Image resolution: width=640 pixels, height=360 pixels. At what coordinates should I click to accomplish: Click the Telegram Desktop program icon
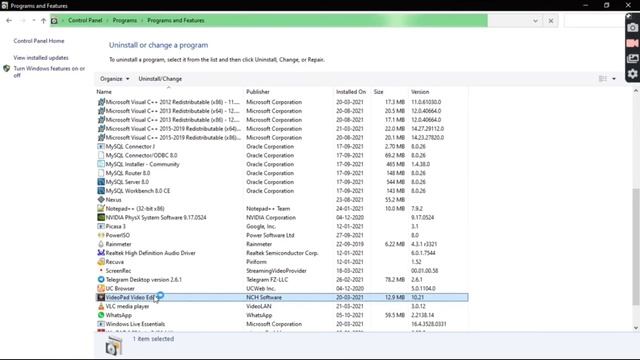101,280
